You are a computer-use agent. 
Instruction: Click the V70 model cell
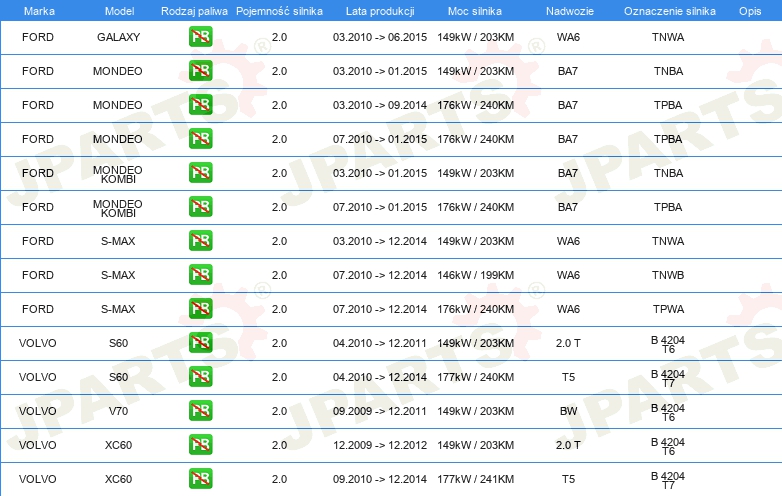click(x=118, y=411)
